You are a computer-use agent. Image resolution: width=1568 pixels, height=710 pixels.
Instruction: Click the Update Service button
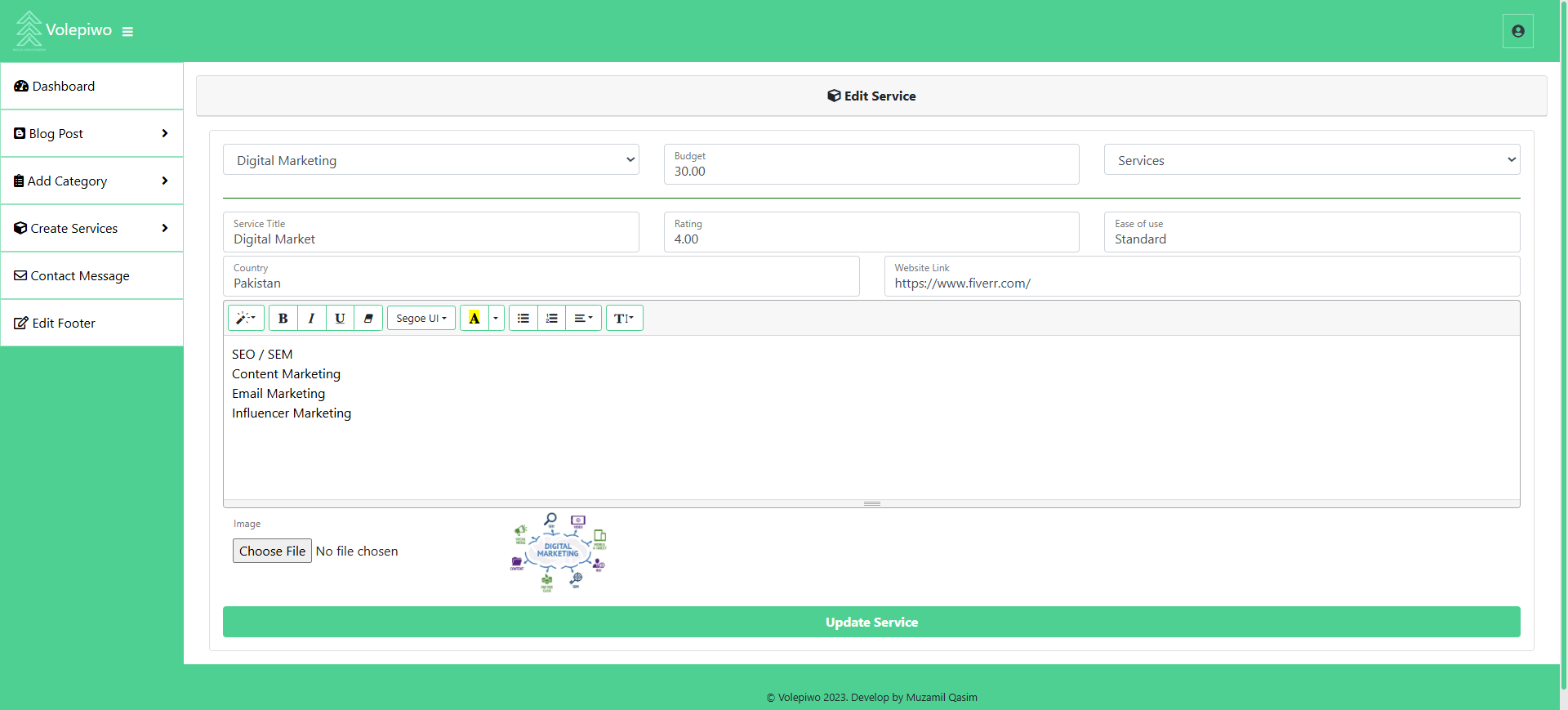click(871, 622)
